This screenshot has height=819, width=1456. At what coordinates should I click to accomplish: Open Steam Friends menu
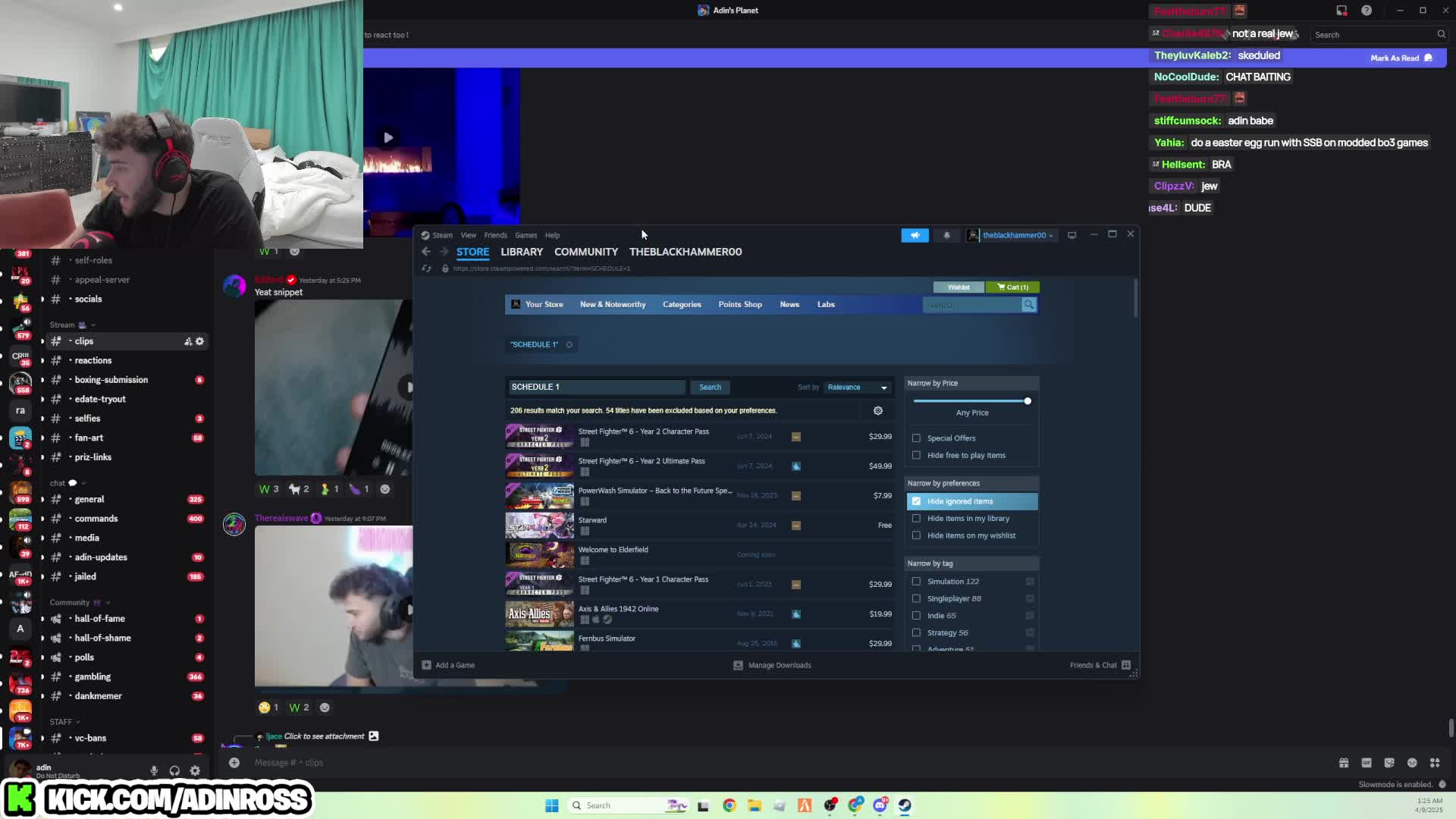pos(495,235)
